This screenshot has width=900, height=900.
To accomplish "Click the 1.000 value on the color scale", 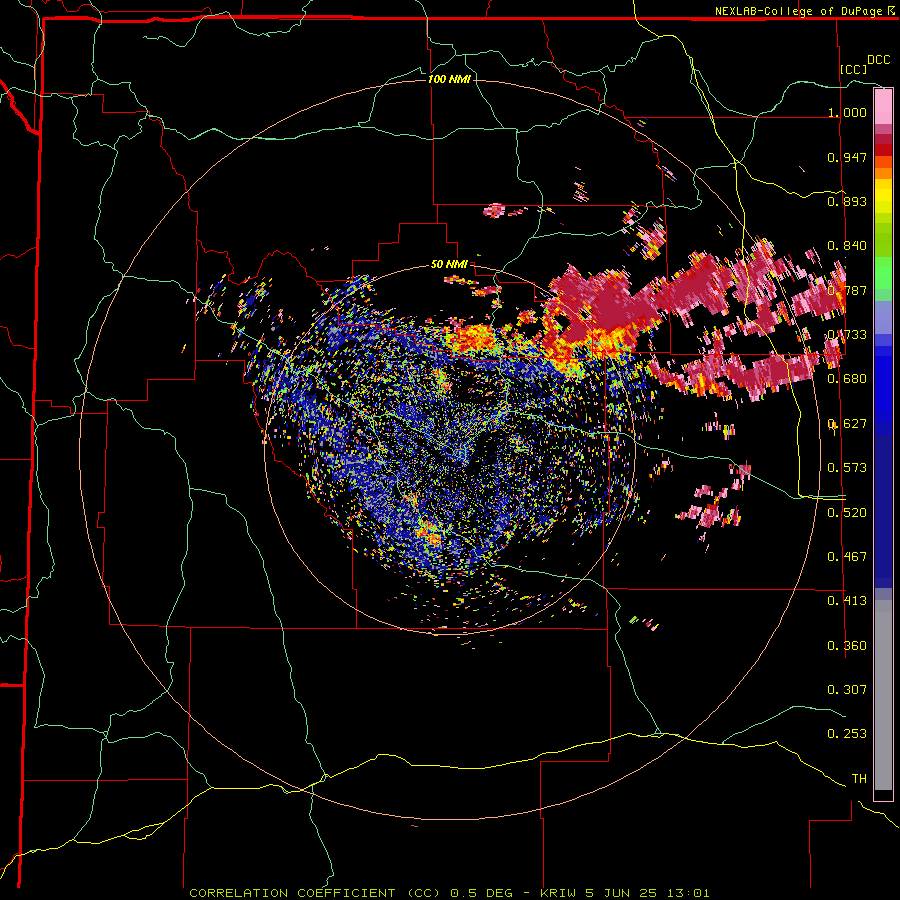I will pyautogui.click(x=847, y=112).
